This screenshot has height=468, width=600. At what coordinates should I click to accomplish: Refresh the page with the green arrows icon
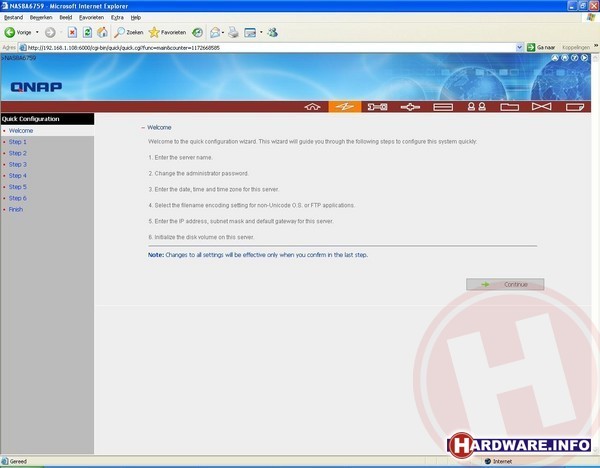(87, 33)
